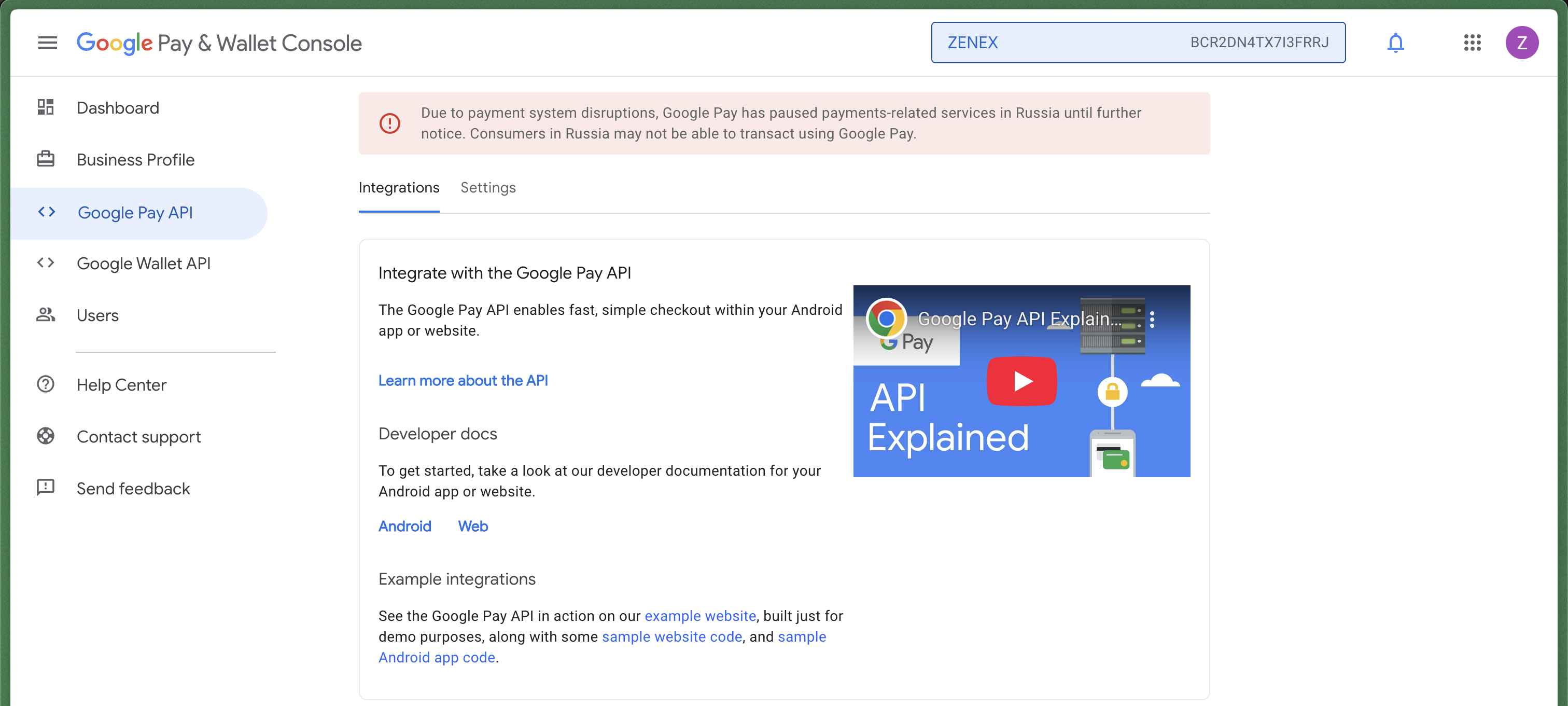Image resolution: width=1568 pixels, height=706 pixels.
Task: Click the Help Center question icon
Action: tap(46, 384)
